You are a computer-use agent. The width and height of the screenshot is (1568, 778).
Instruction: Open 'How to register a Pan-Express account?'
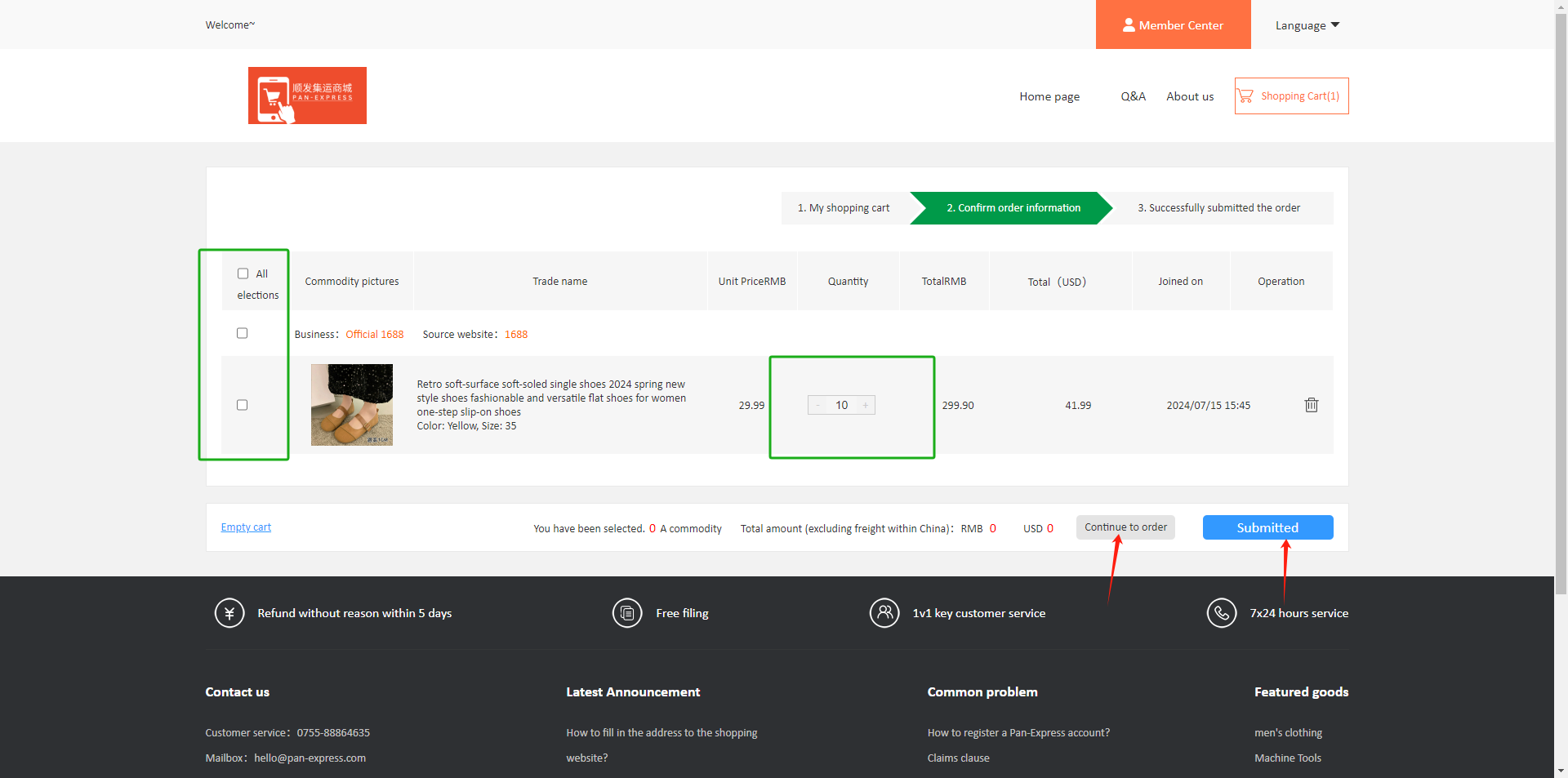1018,733
